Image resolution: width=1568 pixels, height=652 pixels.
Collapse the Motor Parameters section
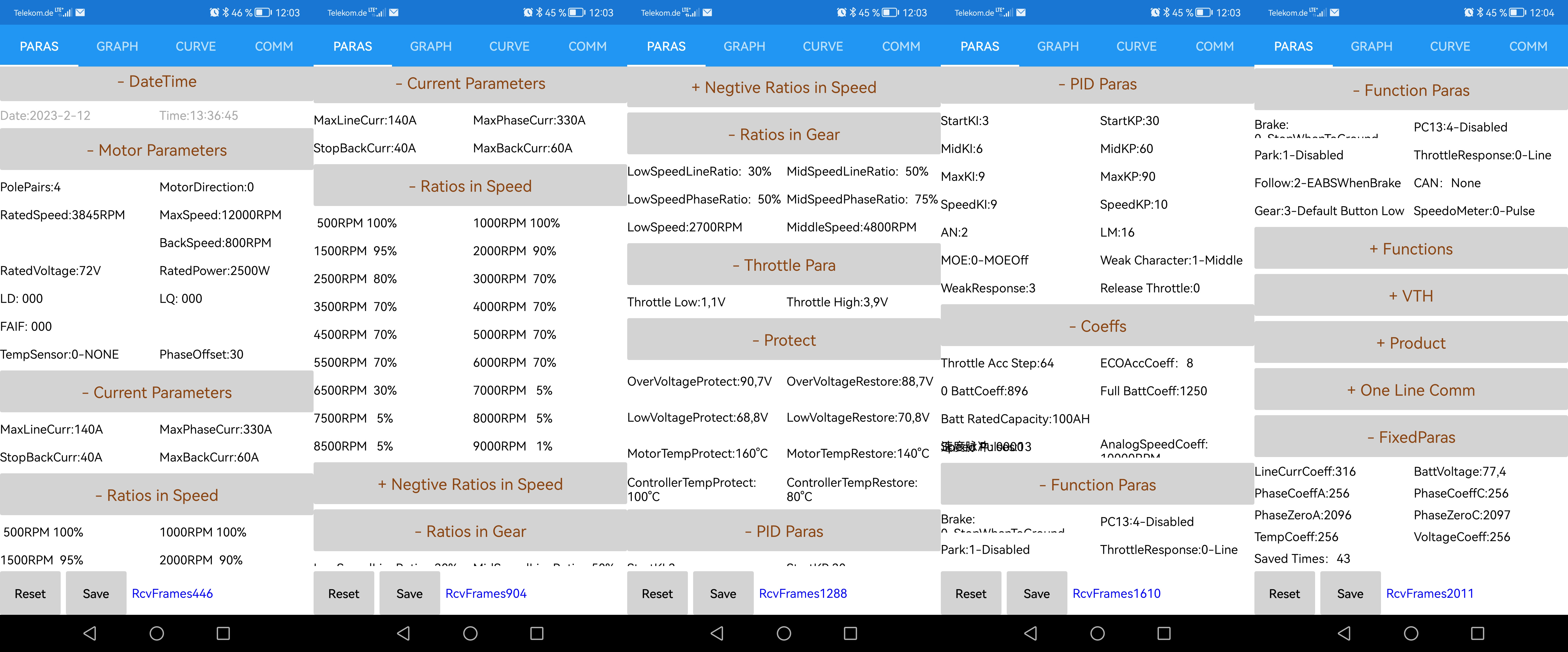coord(157,151)
